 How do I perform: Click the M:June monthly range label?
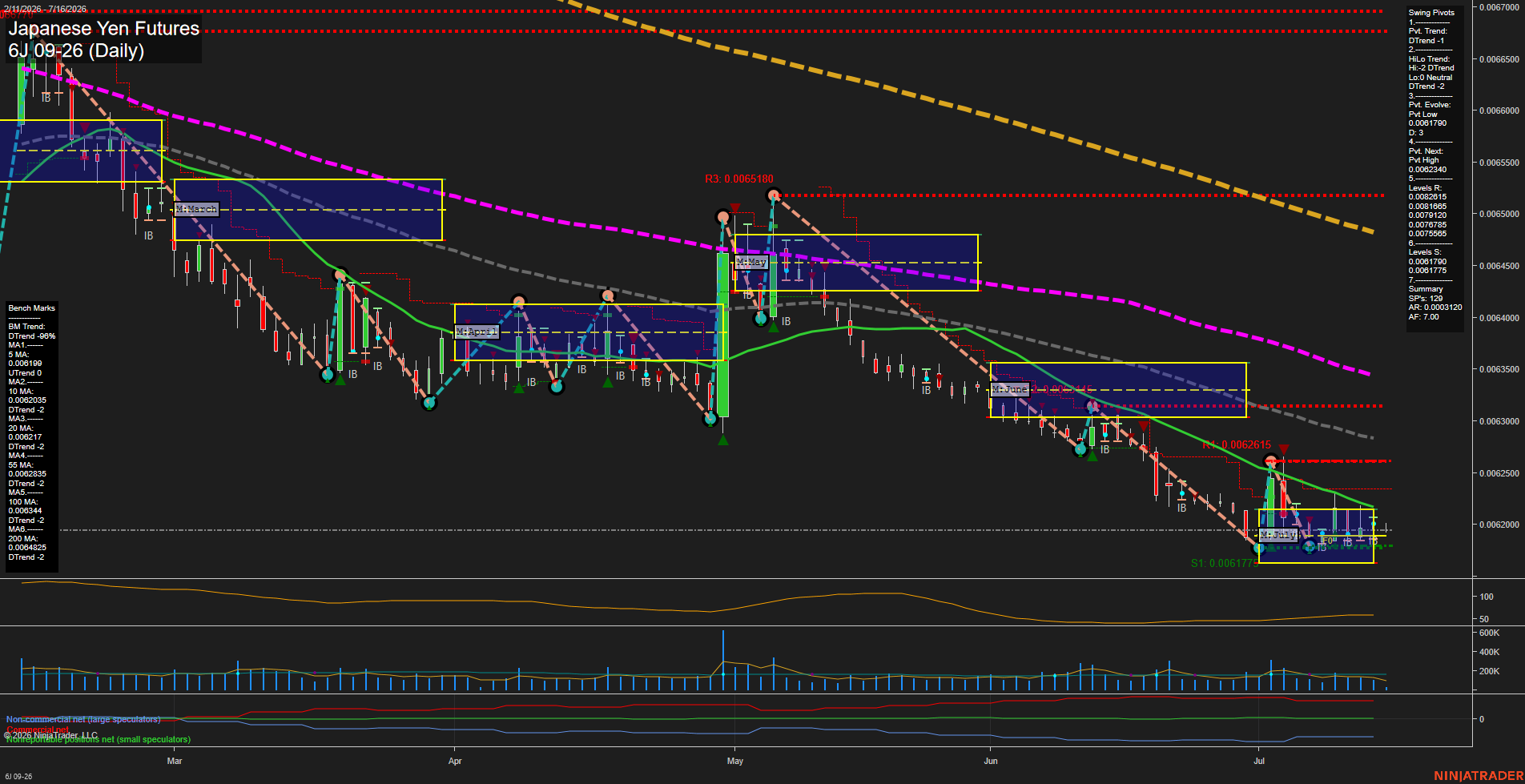pos(1009,389)
